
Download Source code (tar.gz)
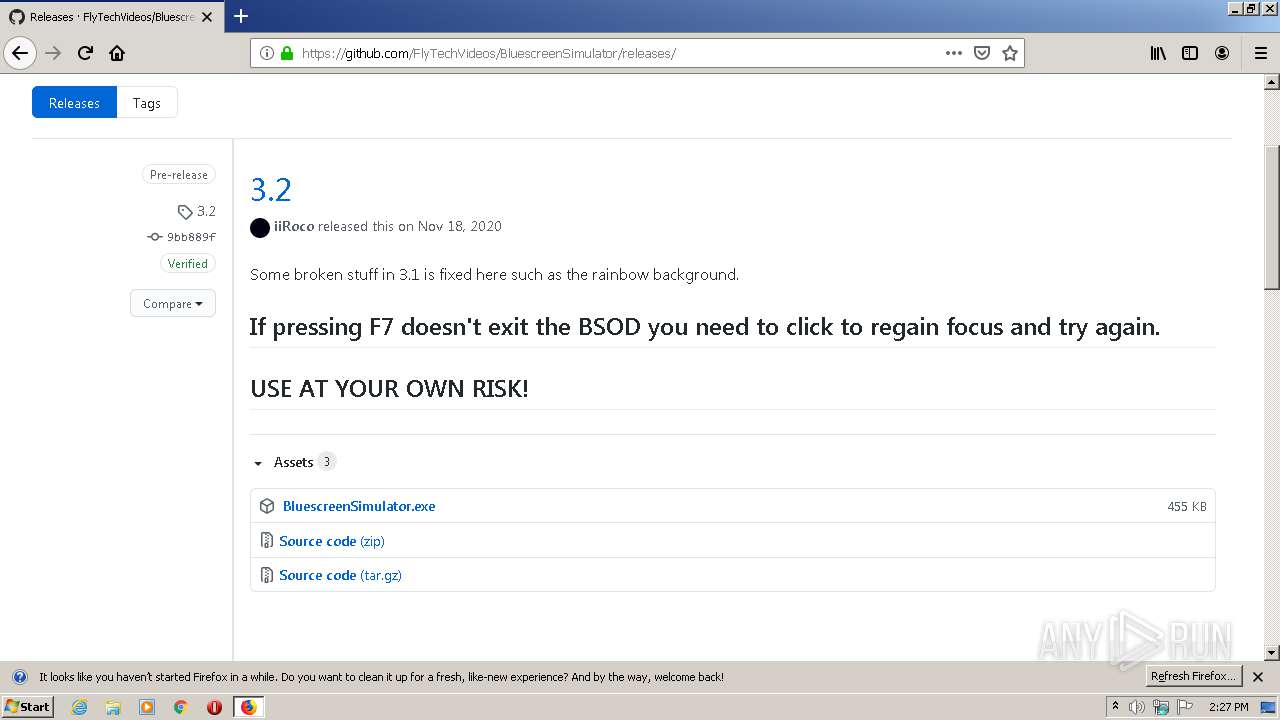pyautogui.click(x=340, y=575)
